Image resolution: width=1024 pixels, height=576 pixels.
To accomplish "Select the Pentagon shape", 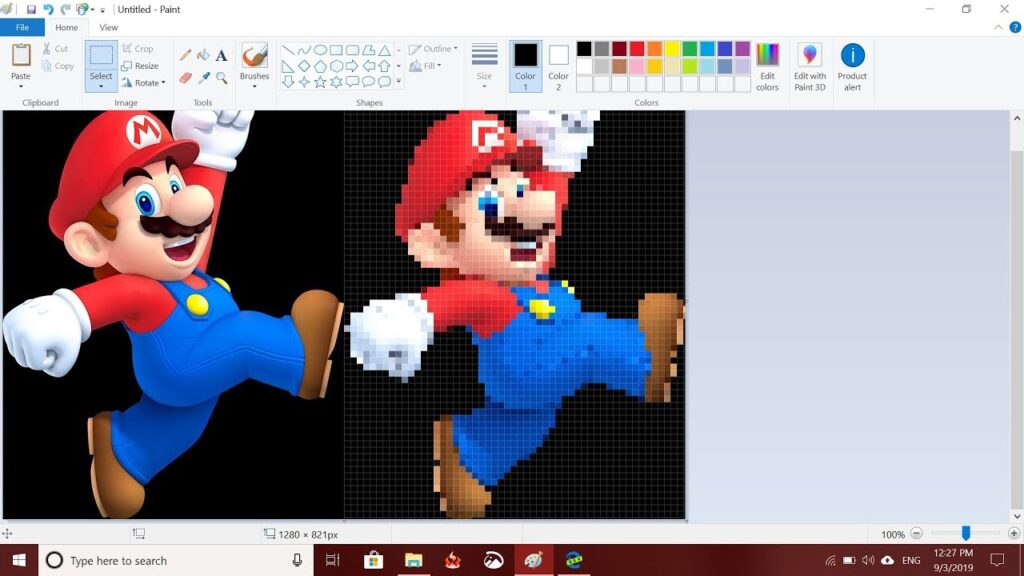I will click(x=320, y=66).
